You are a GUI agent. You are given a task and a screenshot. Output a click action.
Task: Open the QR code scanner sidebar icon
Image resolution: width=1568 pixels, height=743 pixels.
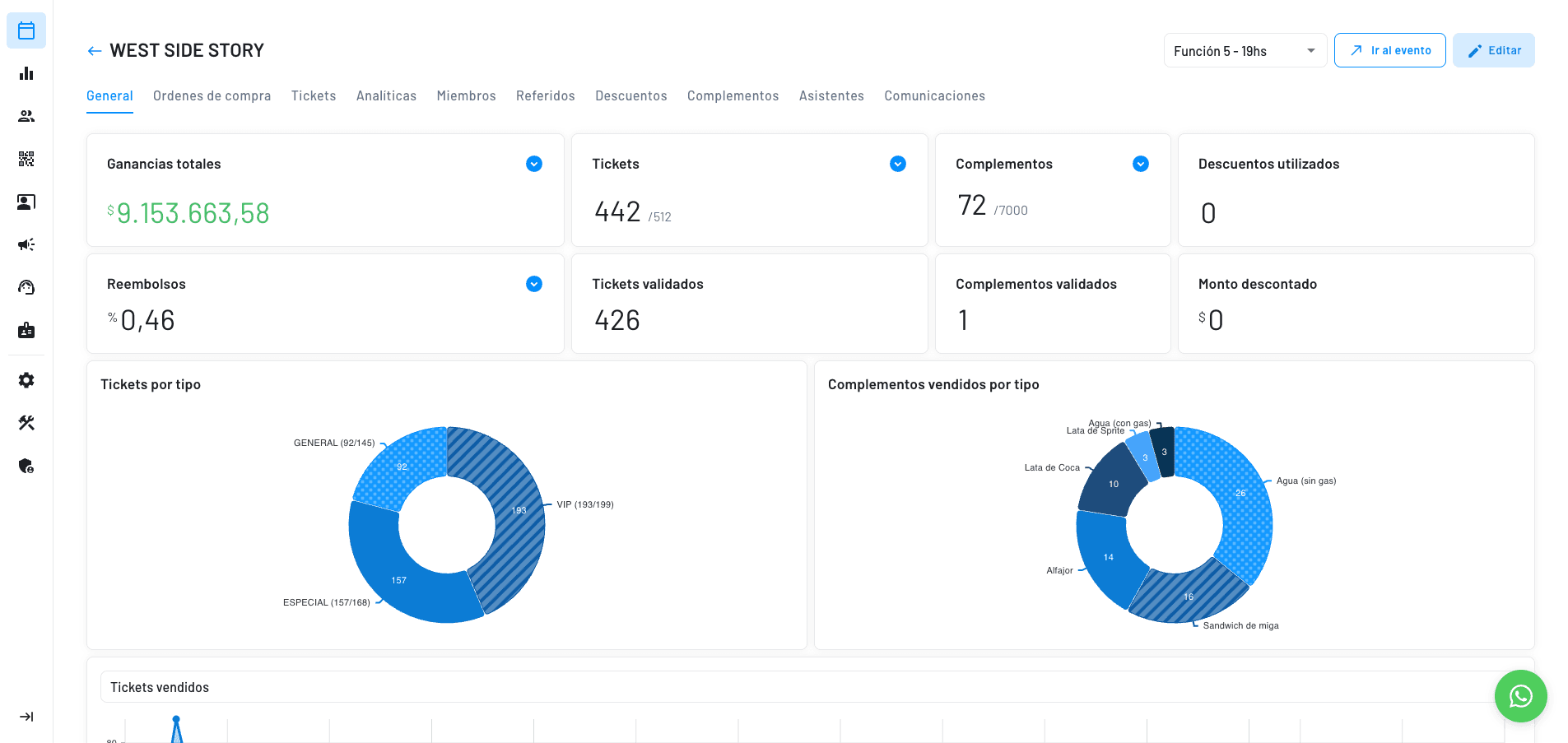[x=26, y=159]
